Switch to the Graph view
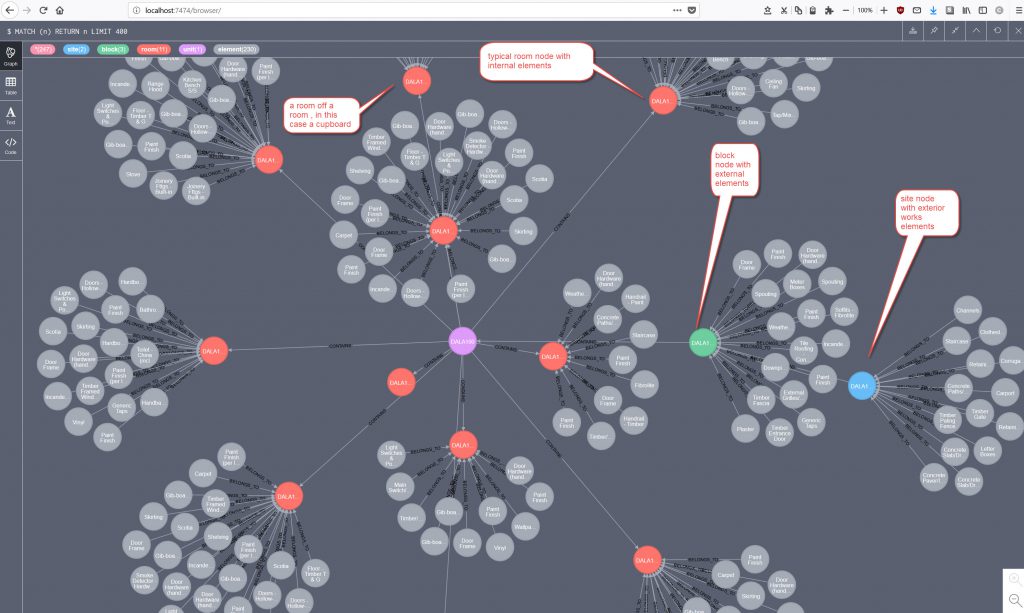 [x=10, y=55]
